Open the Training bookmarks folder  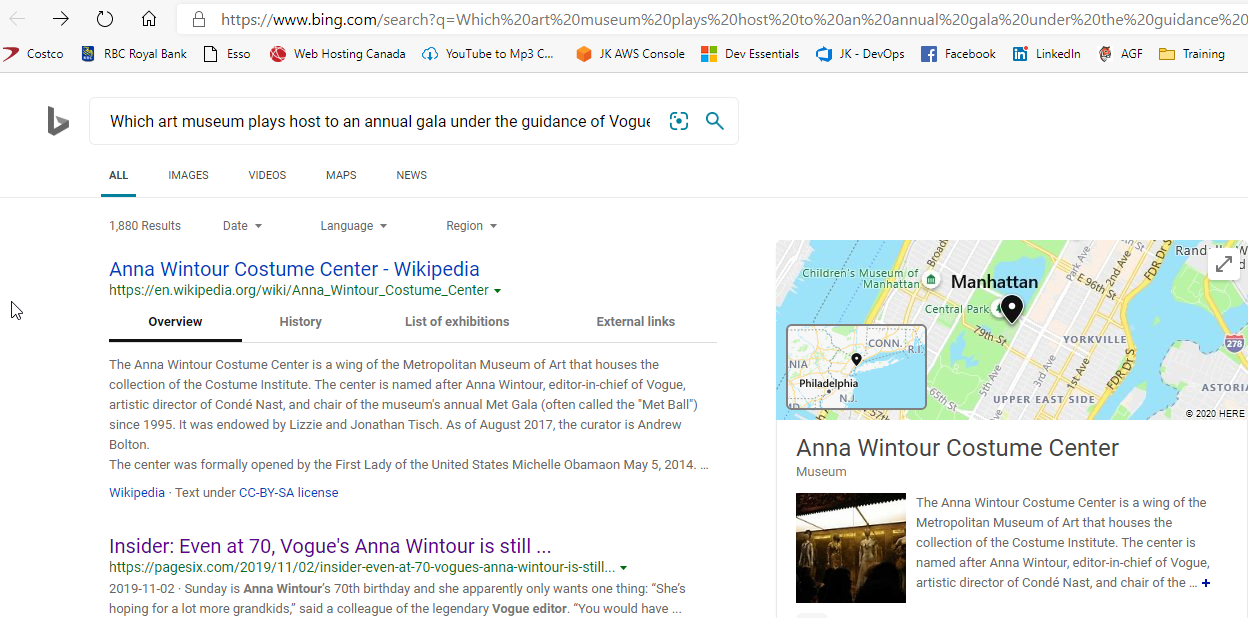point(1192,54)
